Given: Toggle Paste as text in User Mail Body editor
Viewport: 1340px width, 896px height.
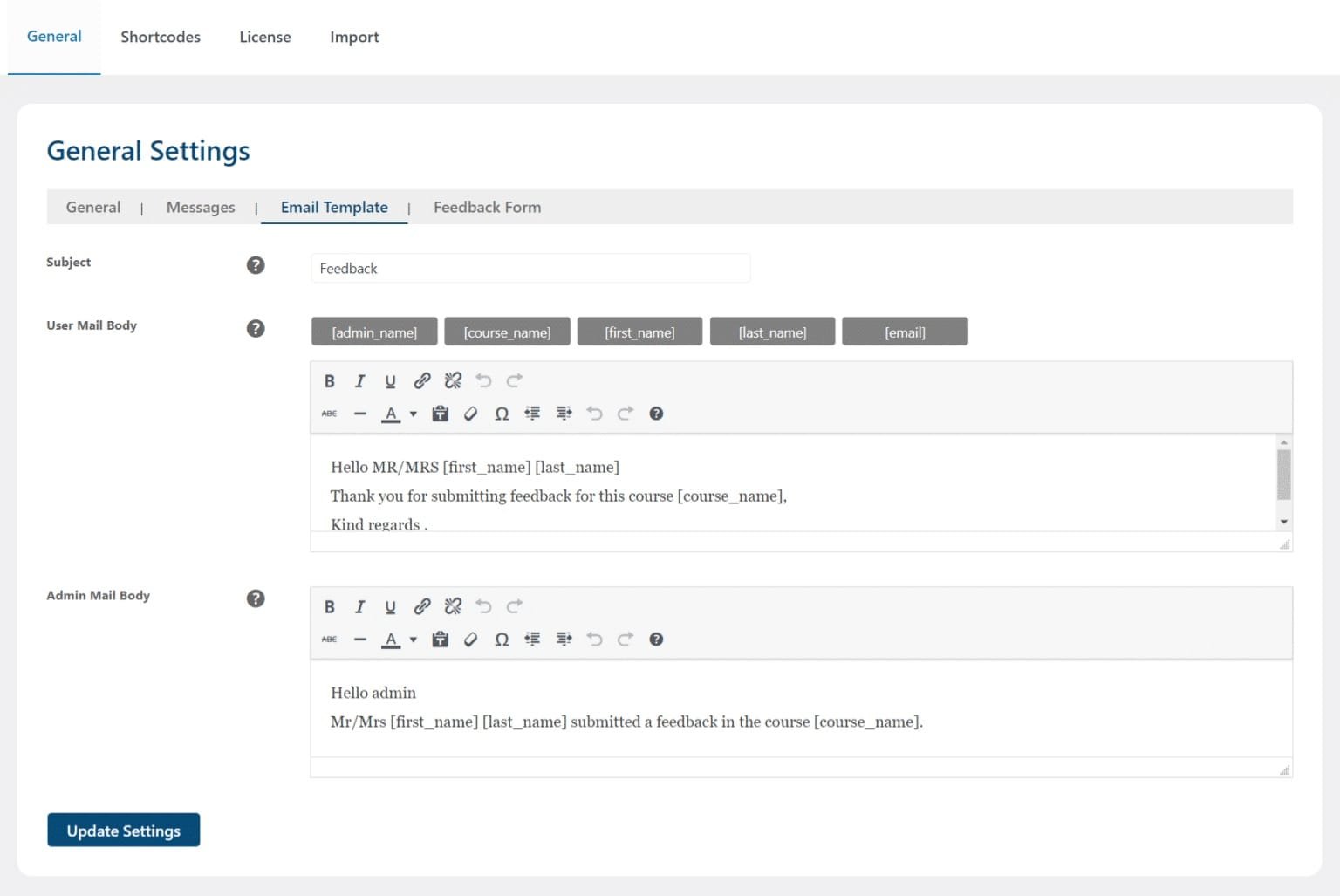Looking at the screenshot, I should point(441,414).
